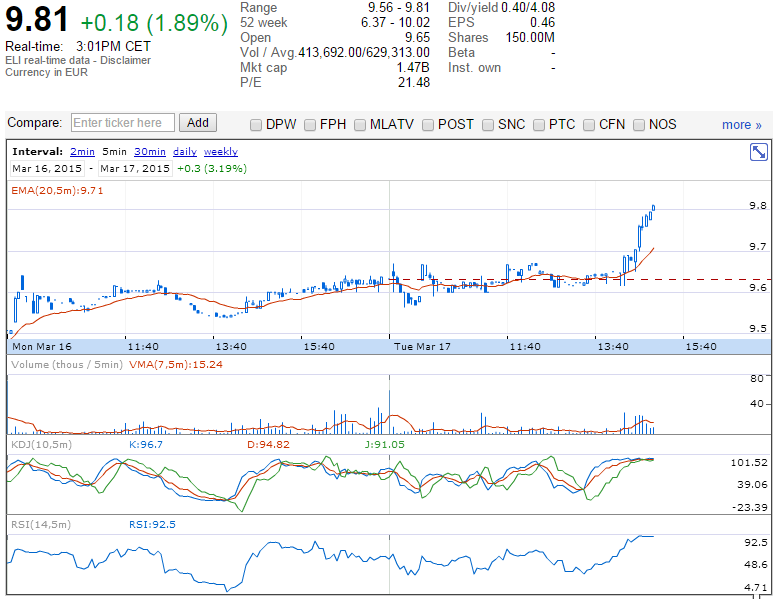776x599 pixels.
Task: Click the Div/yield value 0.40/4.08
Action: (x=528, y=7)
